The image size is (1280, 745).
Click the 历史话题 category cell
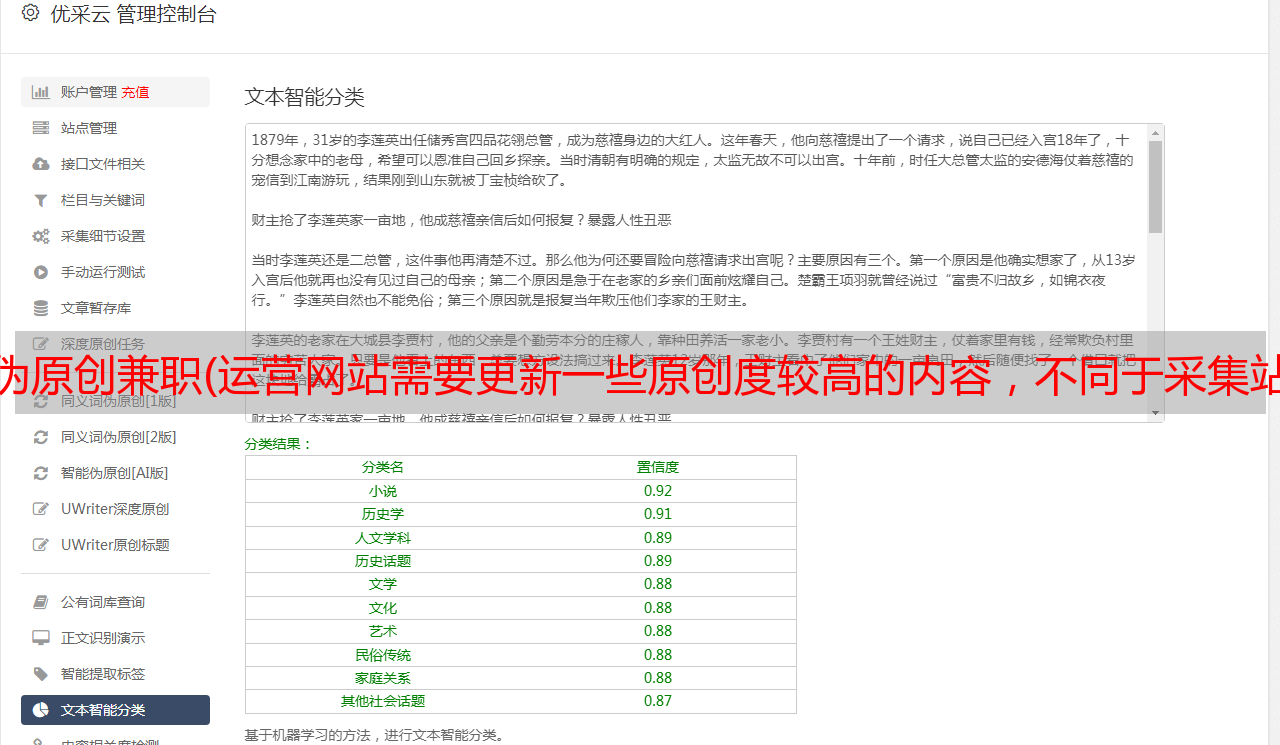pyautogui.click(x=383, y=561)
